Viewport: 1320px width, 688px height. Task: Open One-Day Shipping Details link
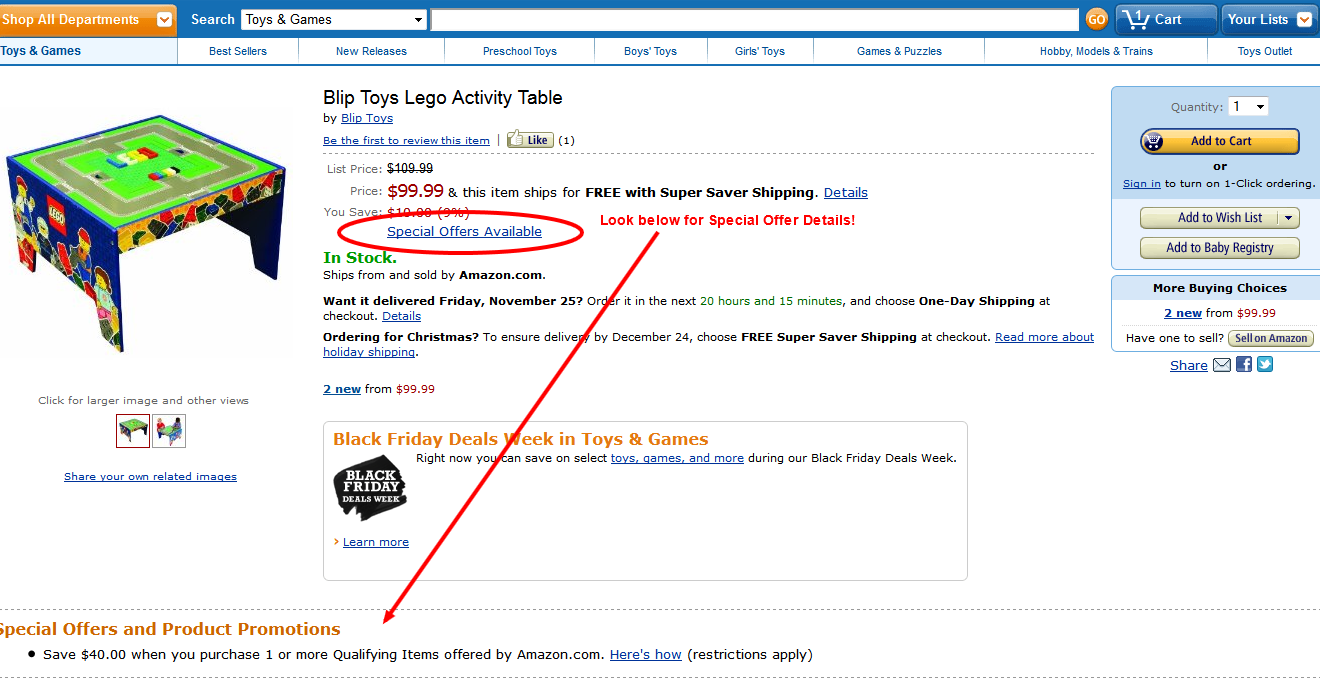tap(401, 316)
